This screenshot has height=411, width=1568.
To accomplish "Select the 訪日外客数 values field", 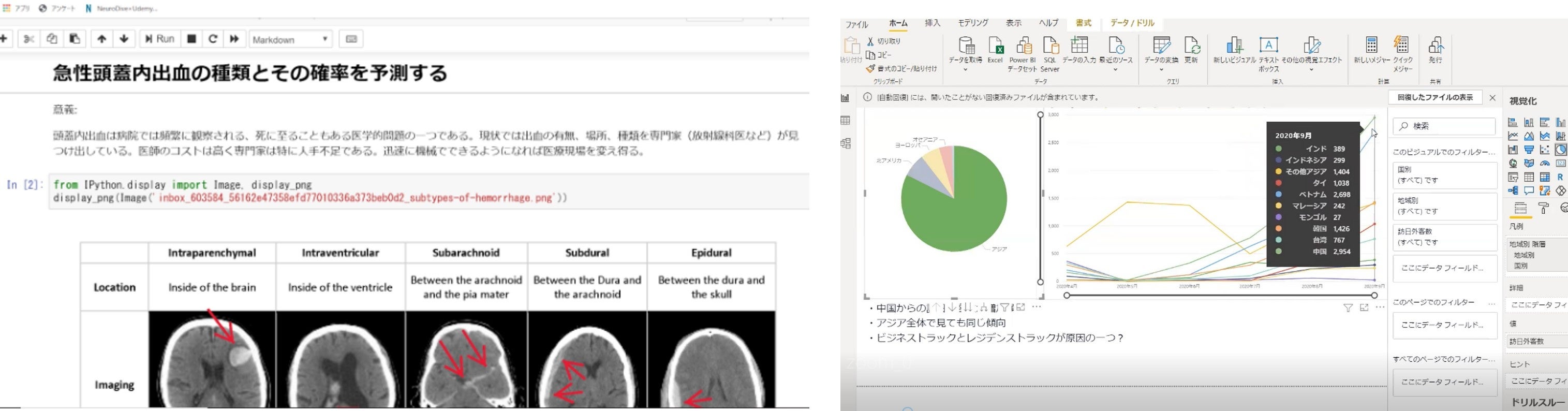I will (x=1536, y=342).
